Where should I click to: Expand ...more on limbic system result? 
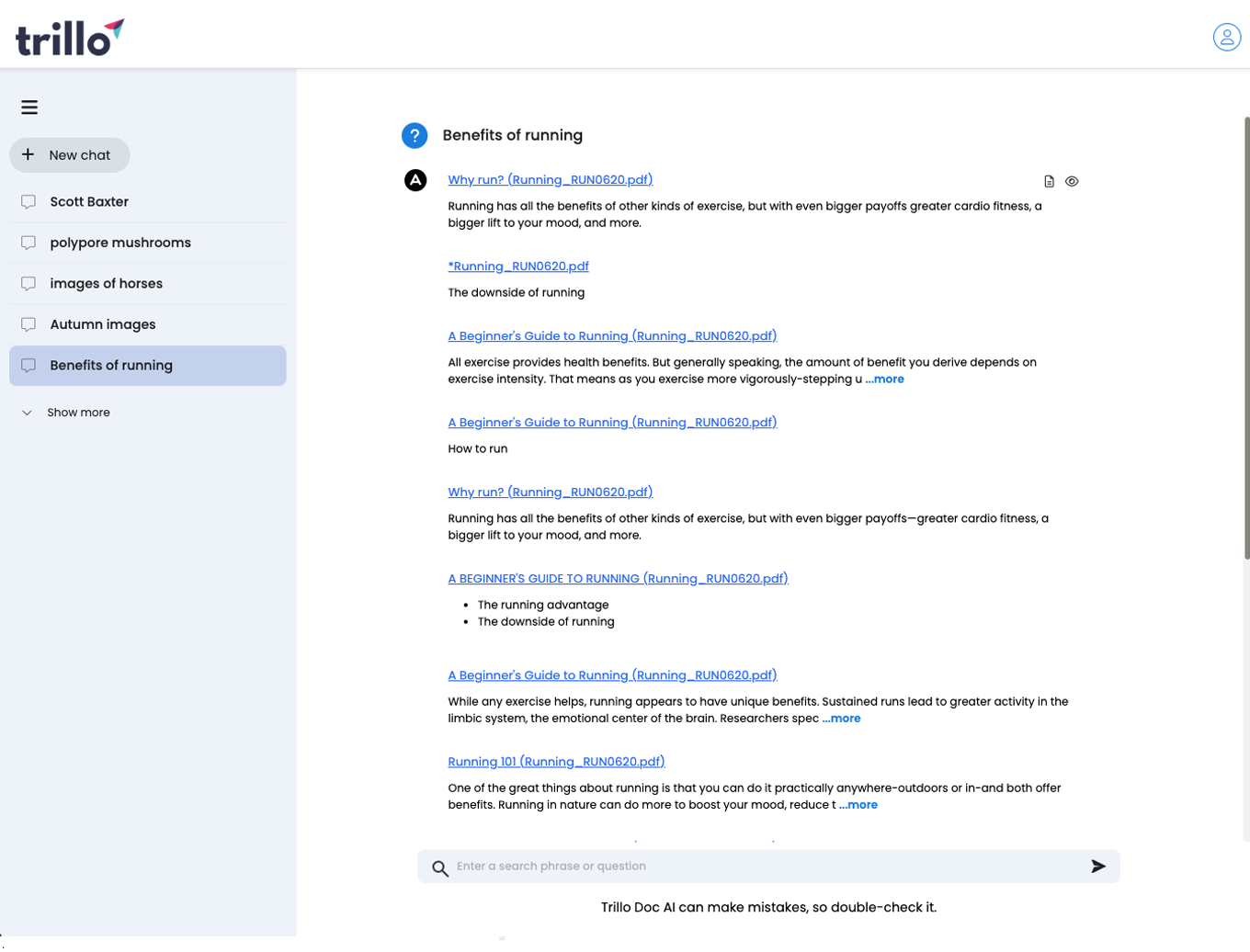(841, 719)
